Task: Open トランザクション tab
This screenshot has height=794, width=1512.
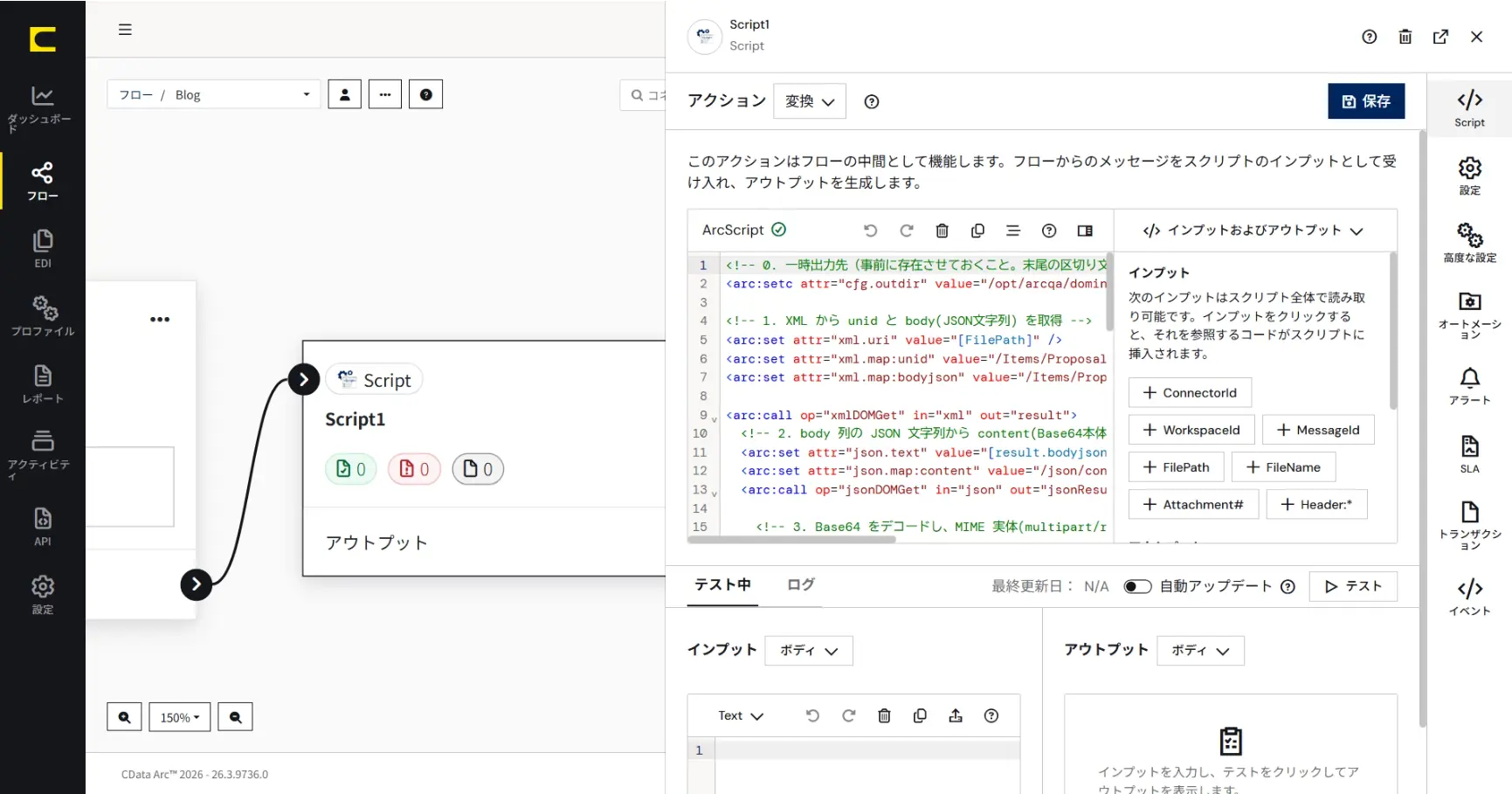Action: (x=1469, y=525)
